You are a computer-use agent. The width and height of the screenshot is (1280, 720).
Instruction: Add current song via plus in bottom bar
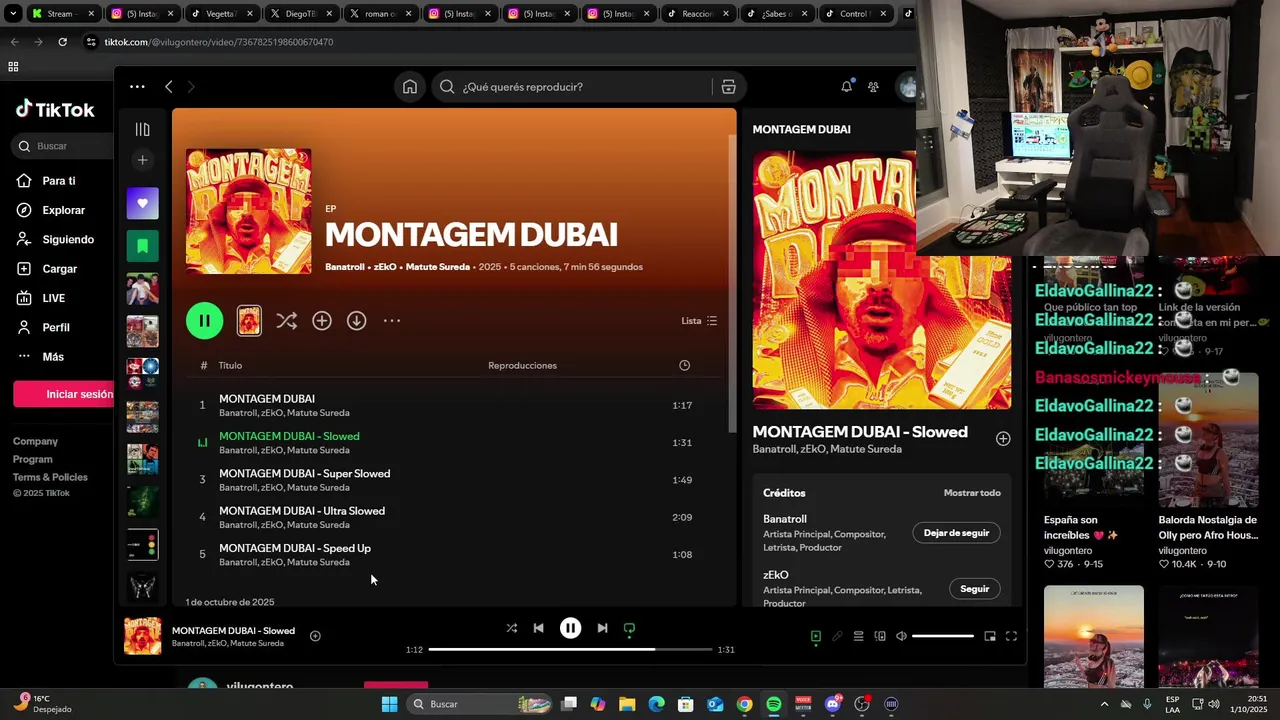pyautogui.click(x=315, y=636)
